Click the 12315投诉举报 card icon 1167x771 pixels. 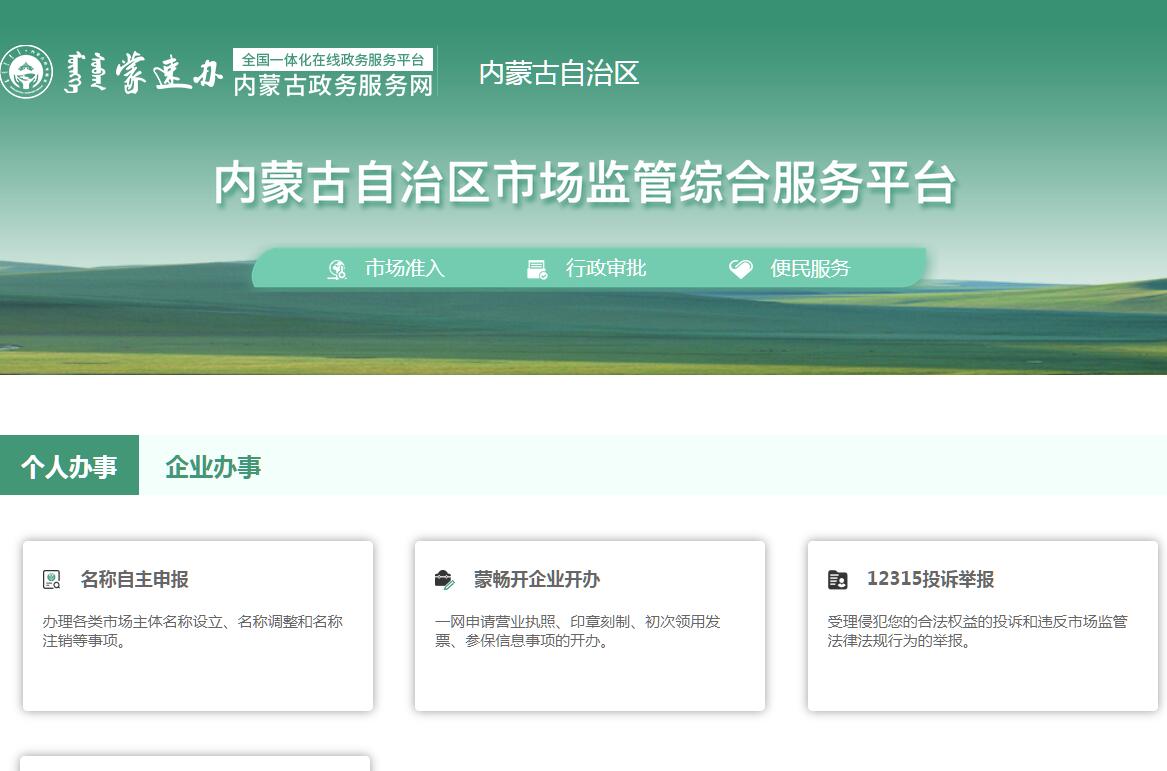tap(838, 579)
